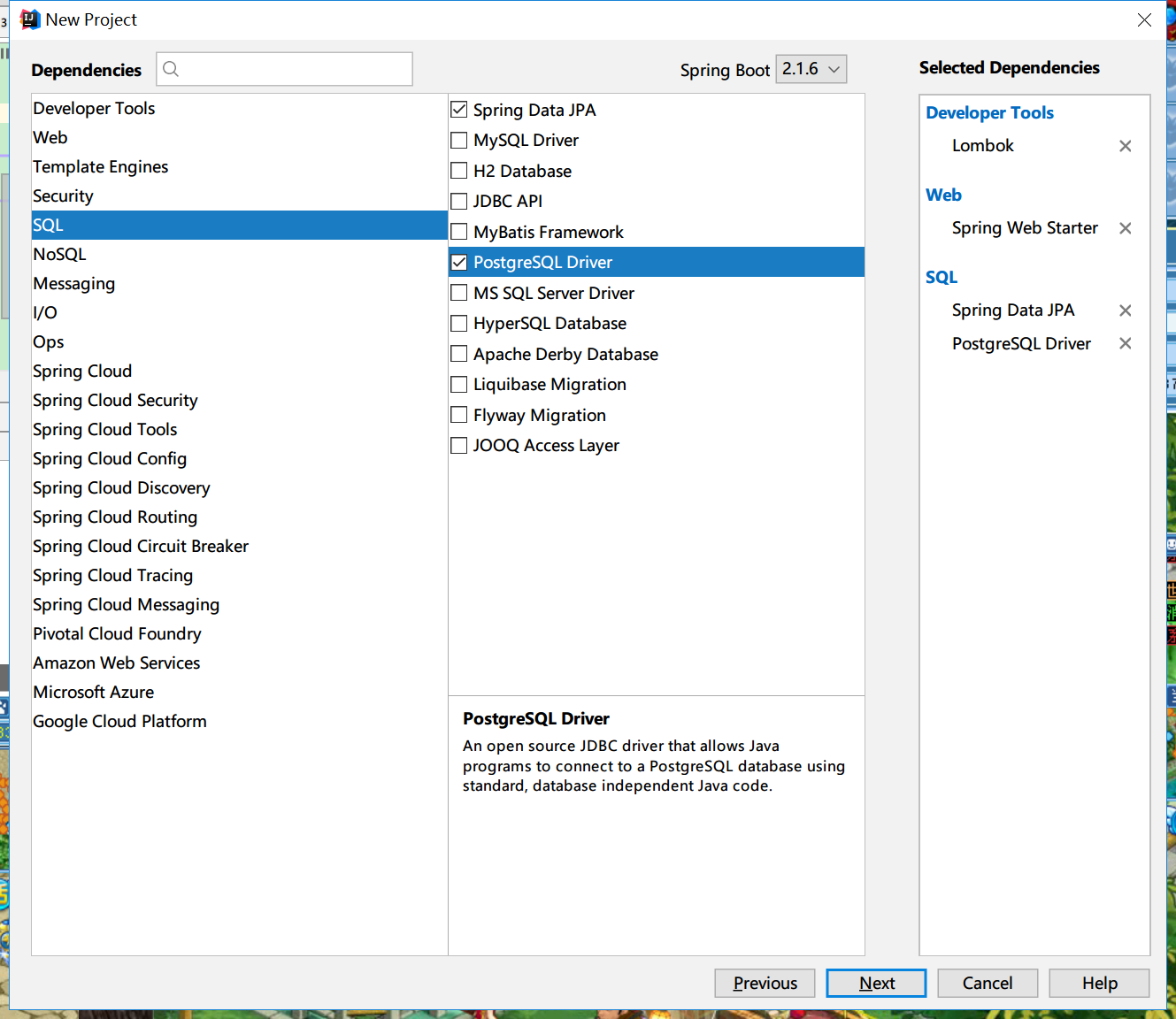This screenshot has width=1176, height=1019.
Task: Select the Spring Cloud Circuit Breaker category
Action: coord(239,546)
